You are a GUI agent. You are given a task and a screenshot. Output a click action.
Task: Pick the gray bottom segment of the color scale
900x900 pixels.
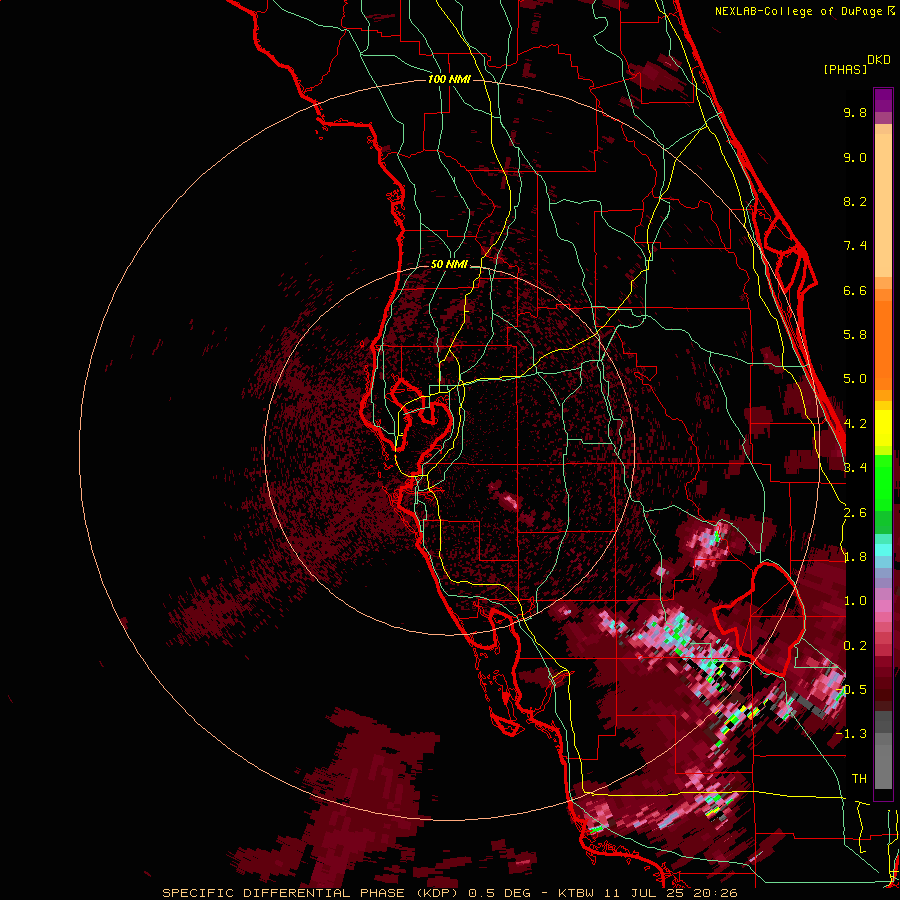pyautogui.click(x=883, y=766)
